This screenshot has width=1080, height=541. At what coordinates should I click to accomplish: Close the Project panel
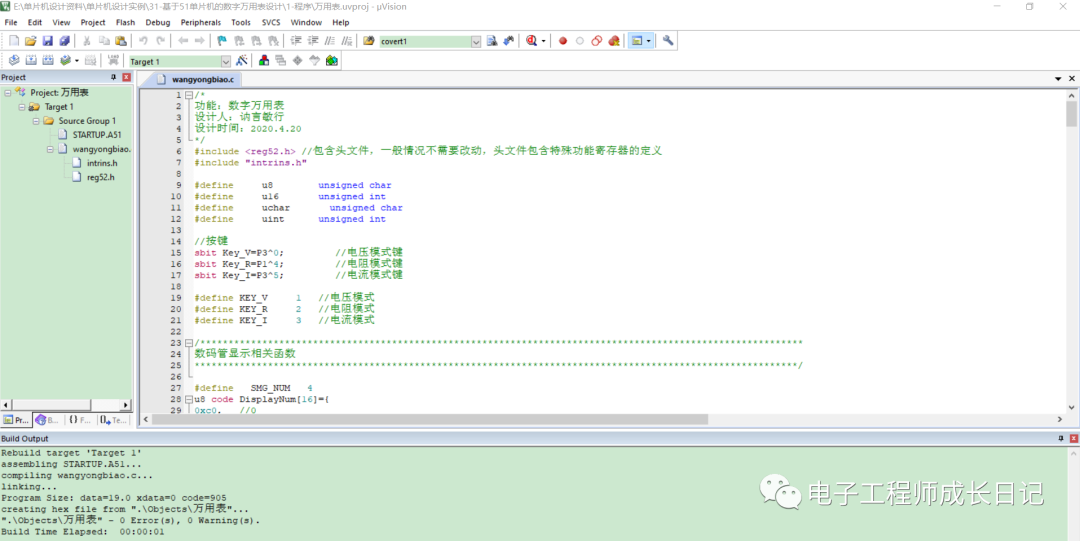click(x=126, y=77)
